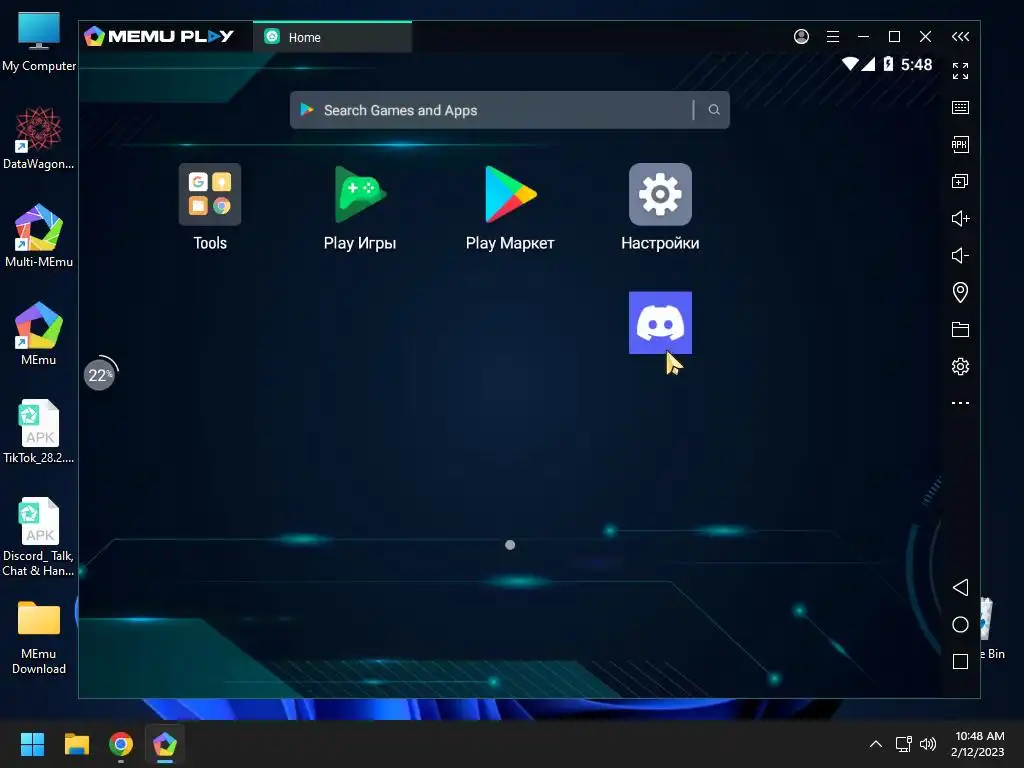Open GPS location tool
The image size is (1024, 768).
coord(960,292)
